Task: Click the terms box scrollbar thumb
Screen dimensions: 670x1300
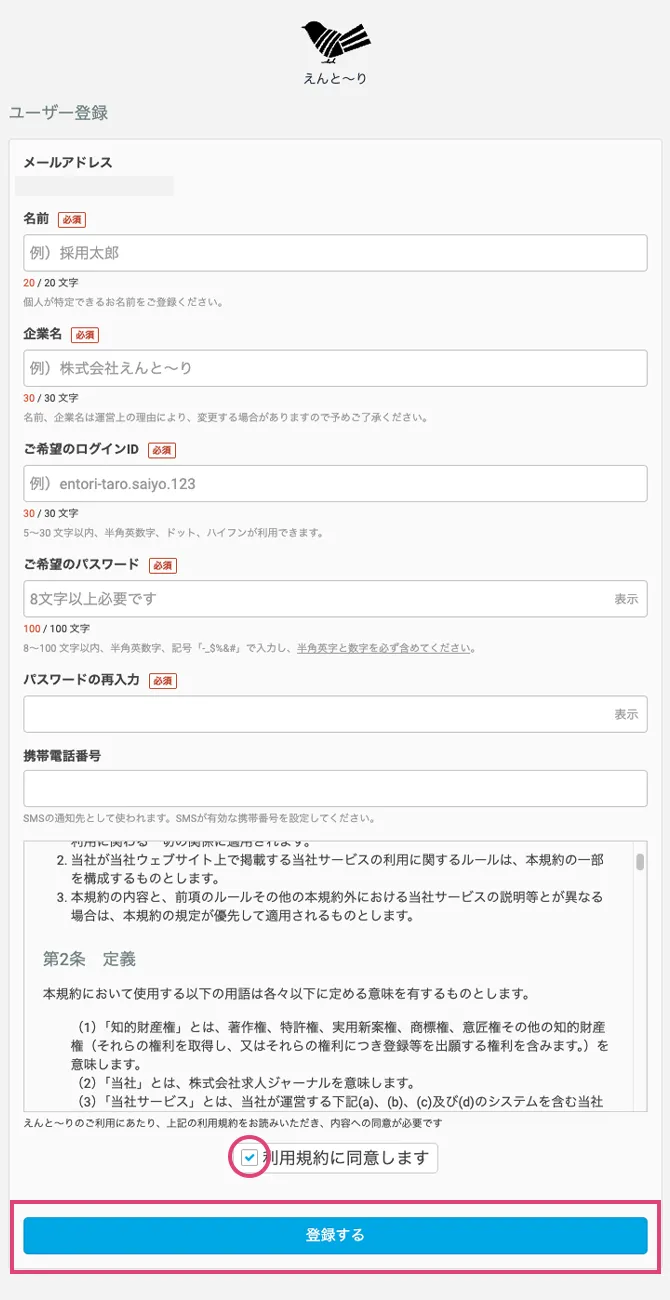Action: (640, 862)
